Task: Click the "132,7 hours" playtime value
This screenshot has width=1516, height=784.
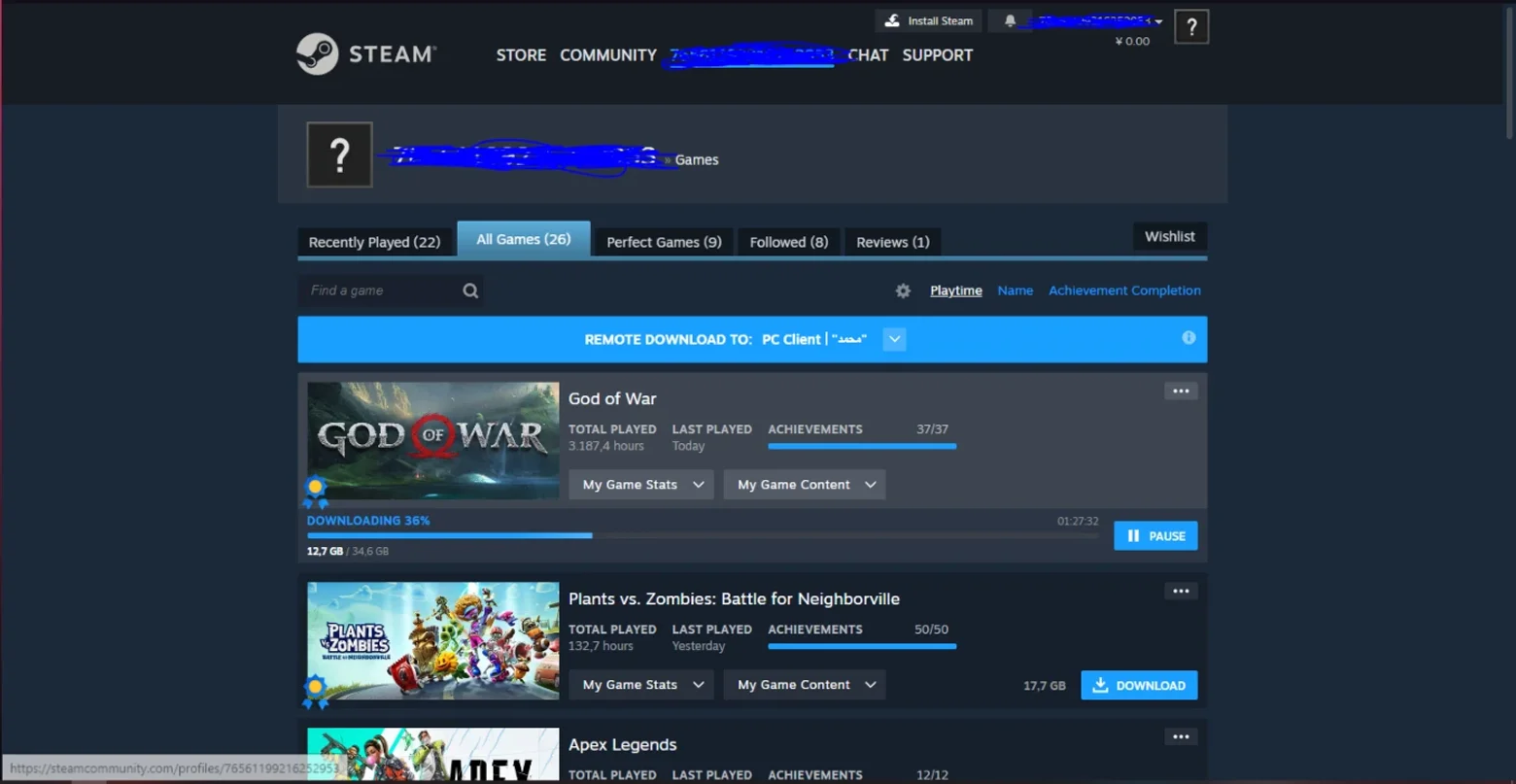Action: pyautogui.click(x=601, y=646)
